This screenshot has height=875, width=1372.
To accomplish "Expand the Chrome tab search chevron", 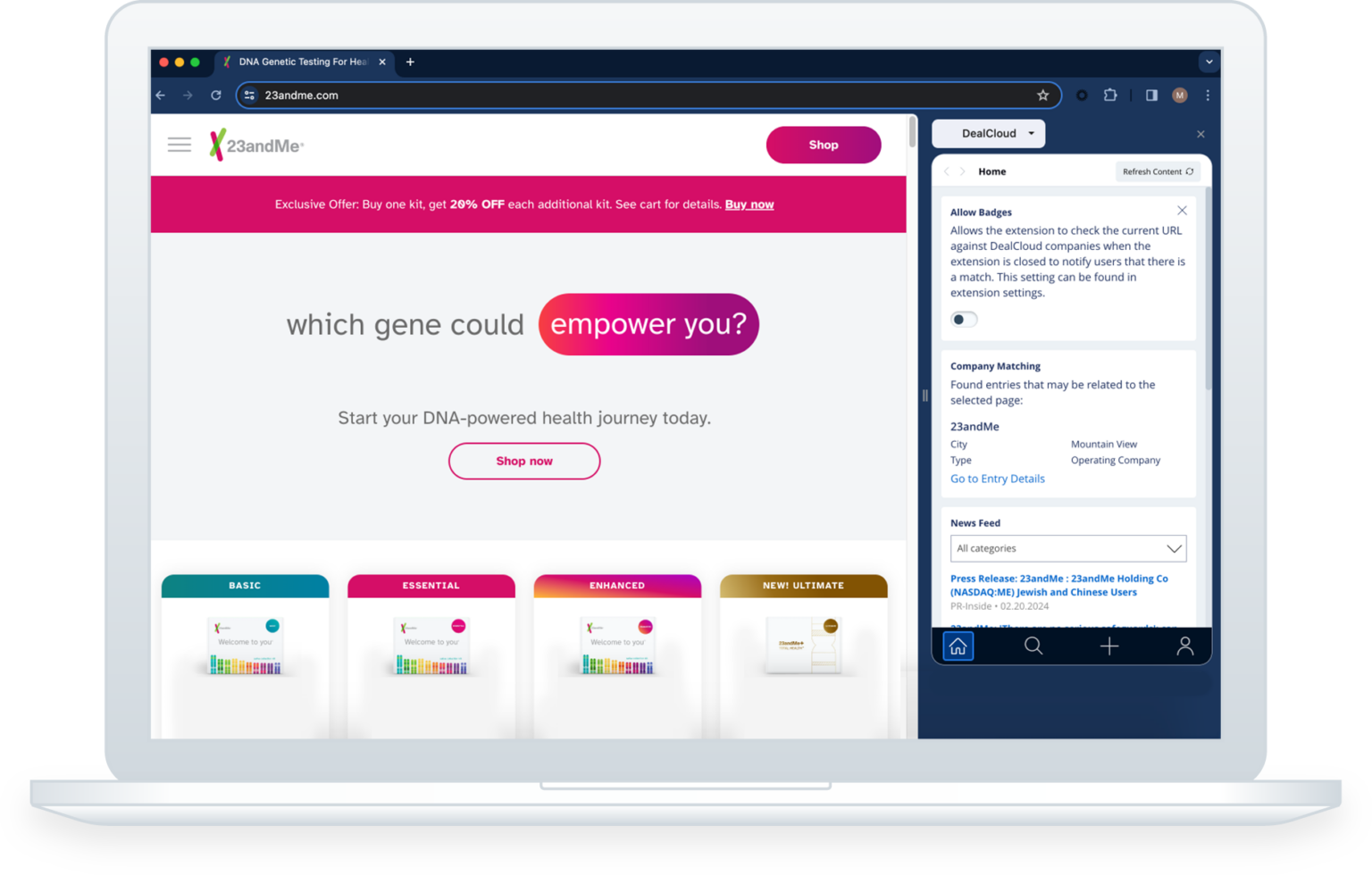I will point(1209,62).
